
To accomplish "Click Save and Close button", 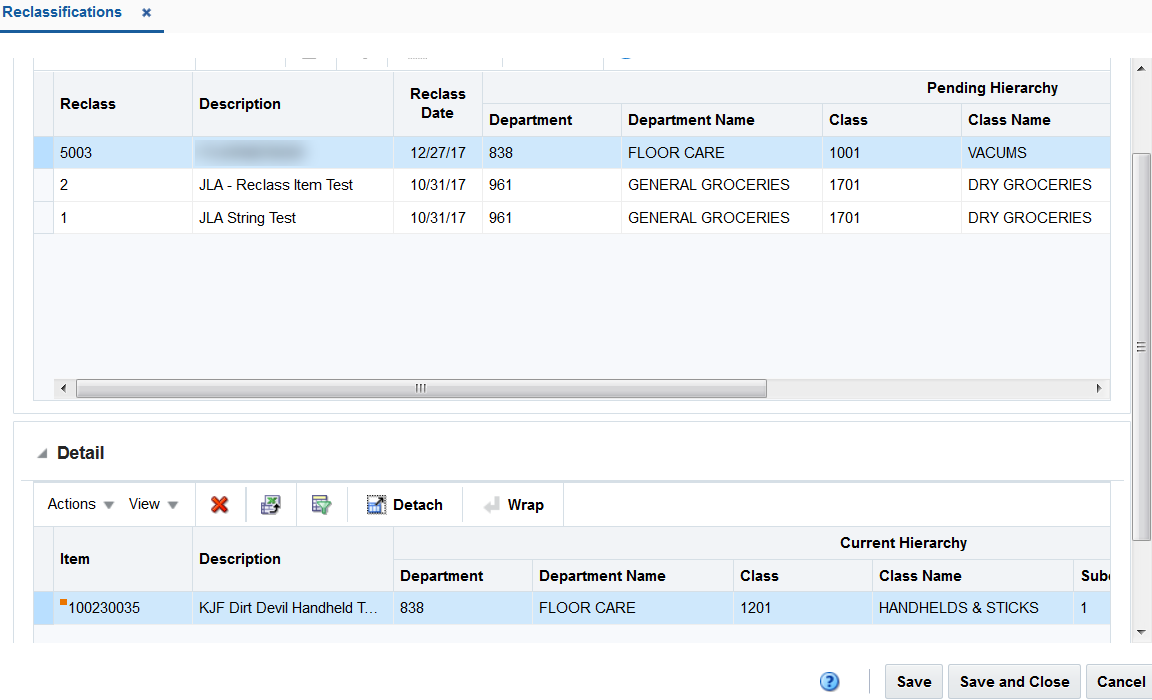I will [1014, 682].
